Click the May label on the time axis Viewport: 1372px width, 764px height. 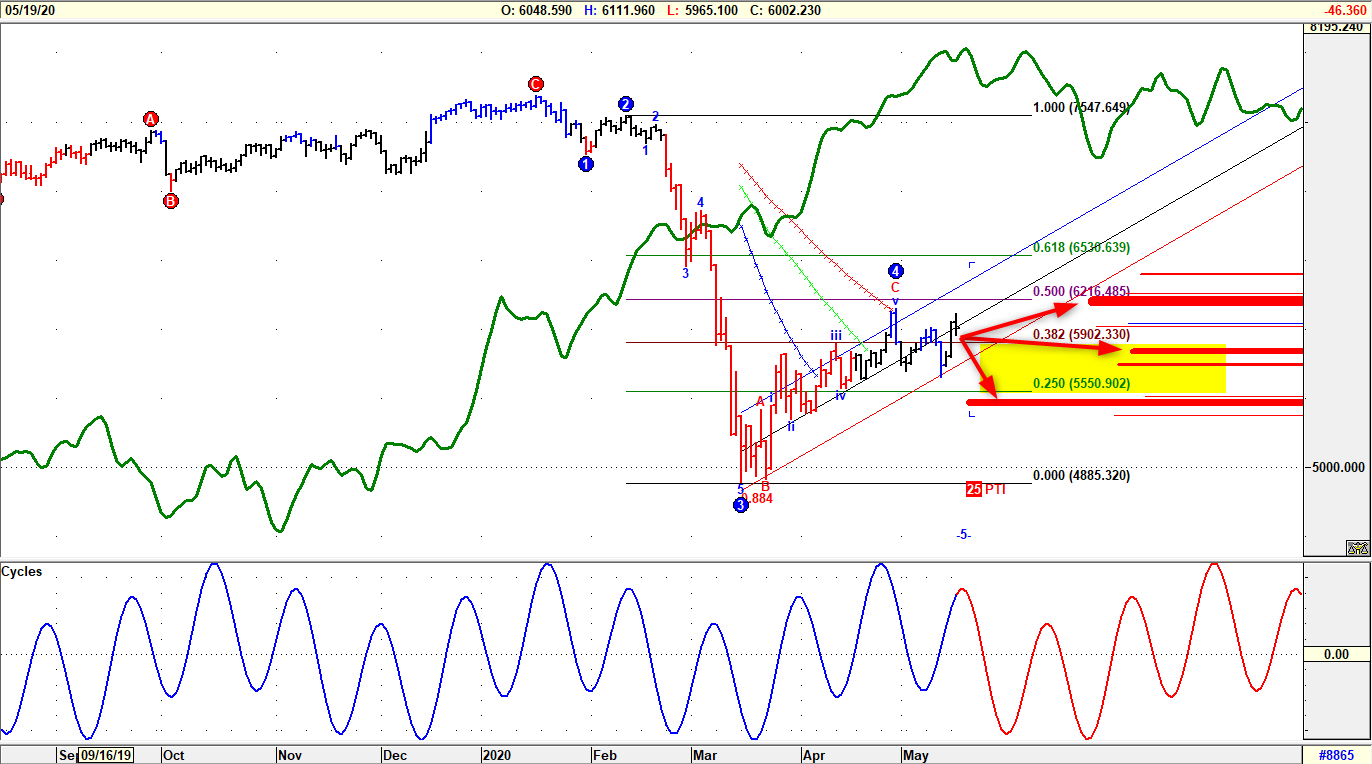coord(914,756)
